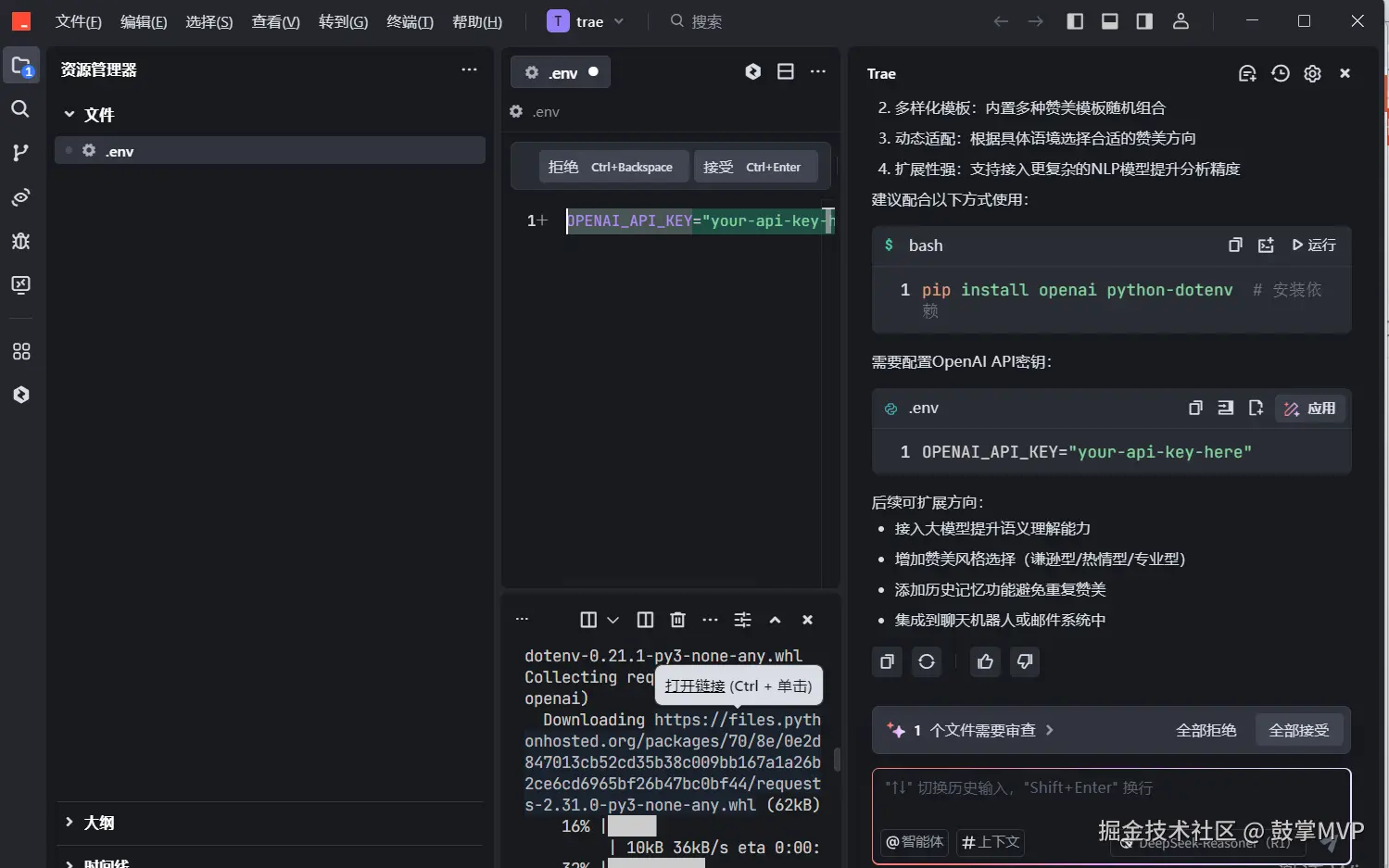
Task: Open the Source Control panel
Action: pyautogui.click(x=20, y=153)
